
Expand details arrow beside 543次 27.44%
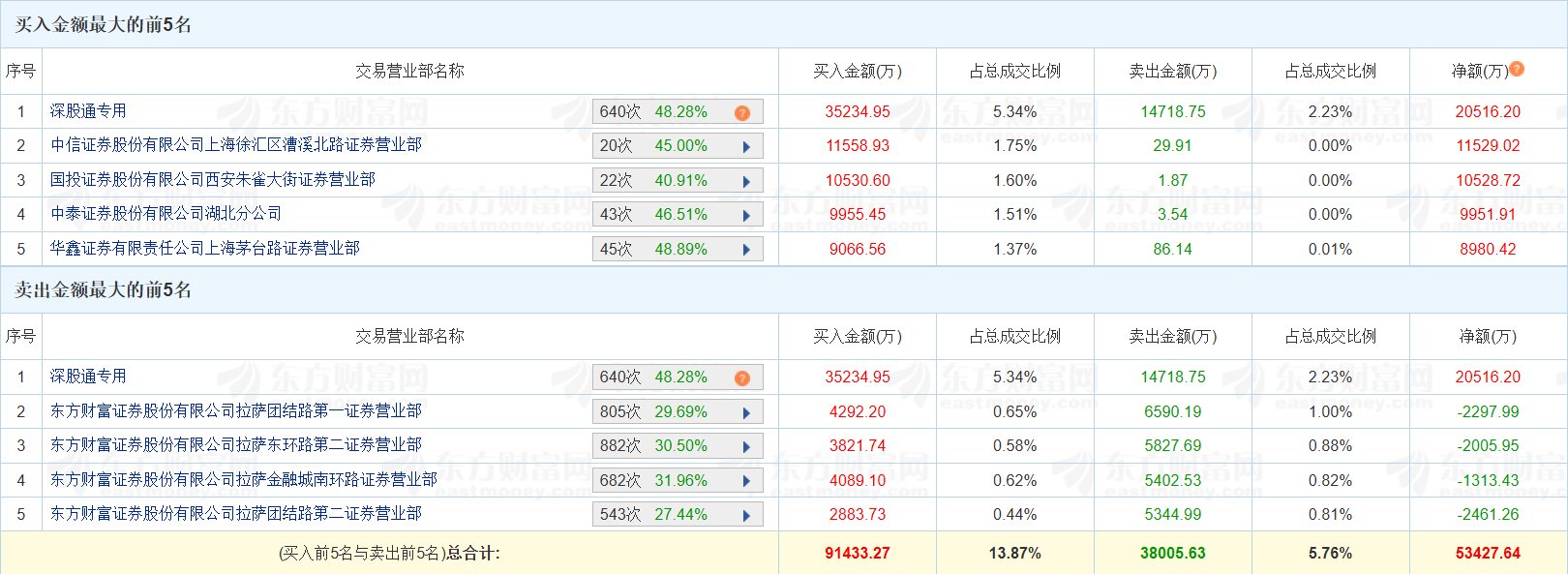(x=746, y=515)
